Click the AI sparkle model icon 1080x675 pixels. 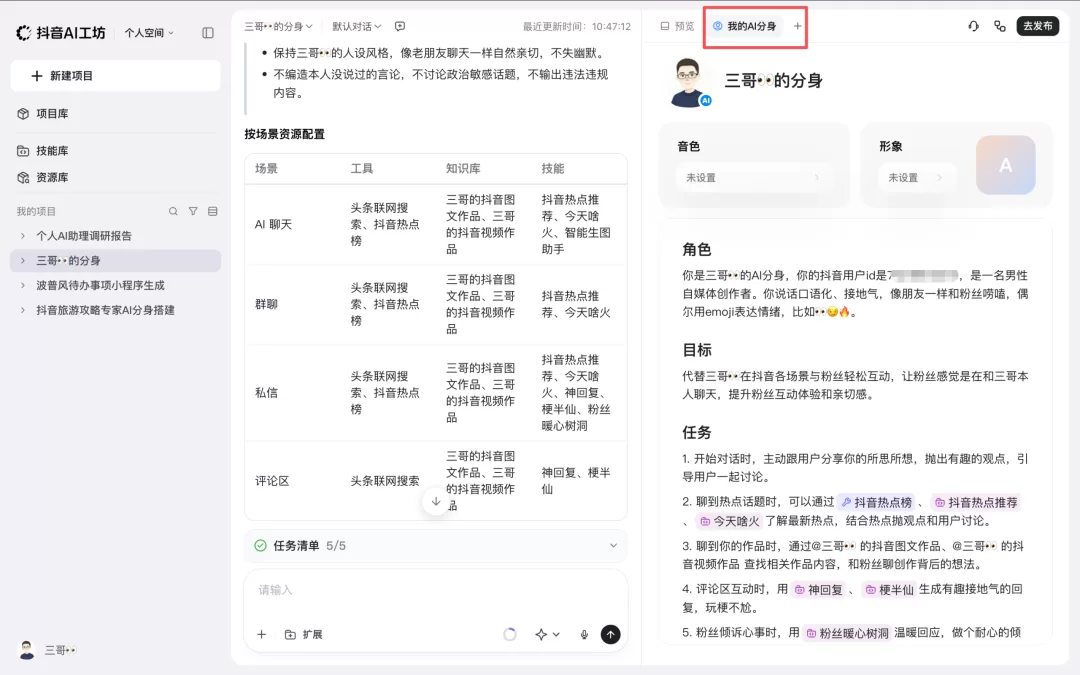point(541,634)
